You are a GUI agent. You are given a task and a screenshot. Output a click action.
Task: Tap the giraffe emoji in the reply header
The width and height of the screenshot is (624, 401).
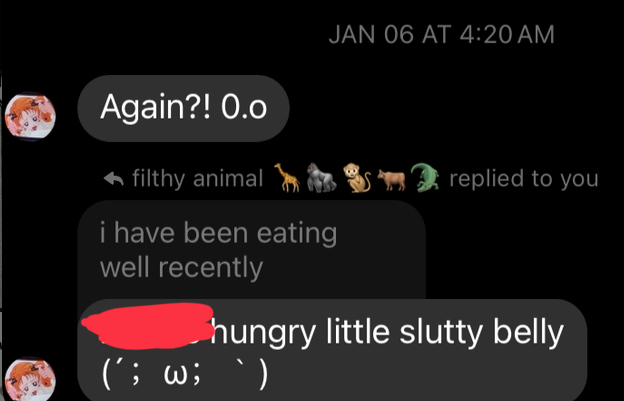[x=287, y=177]
